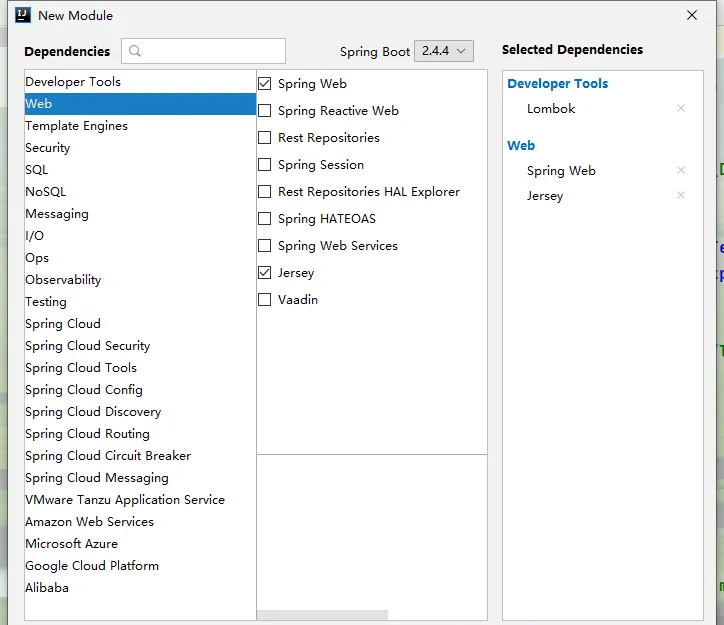This screenshot has height=625, width=724.
Task: Enable Rest Repositories HAL Explorer
Action: click(x=265, y=192)
